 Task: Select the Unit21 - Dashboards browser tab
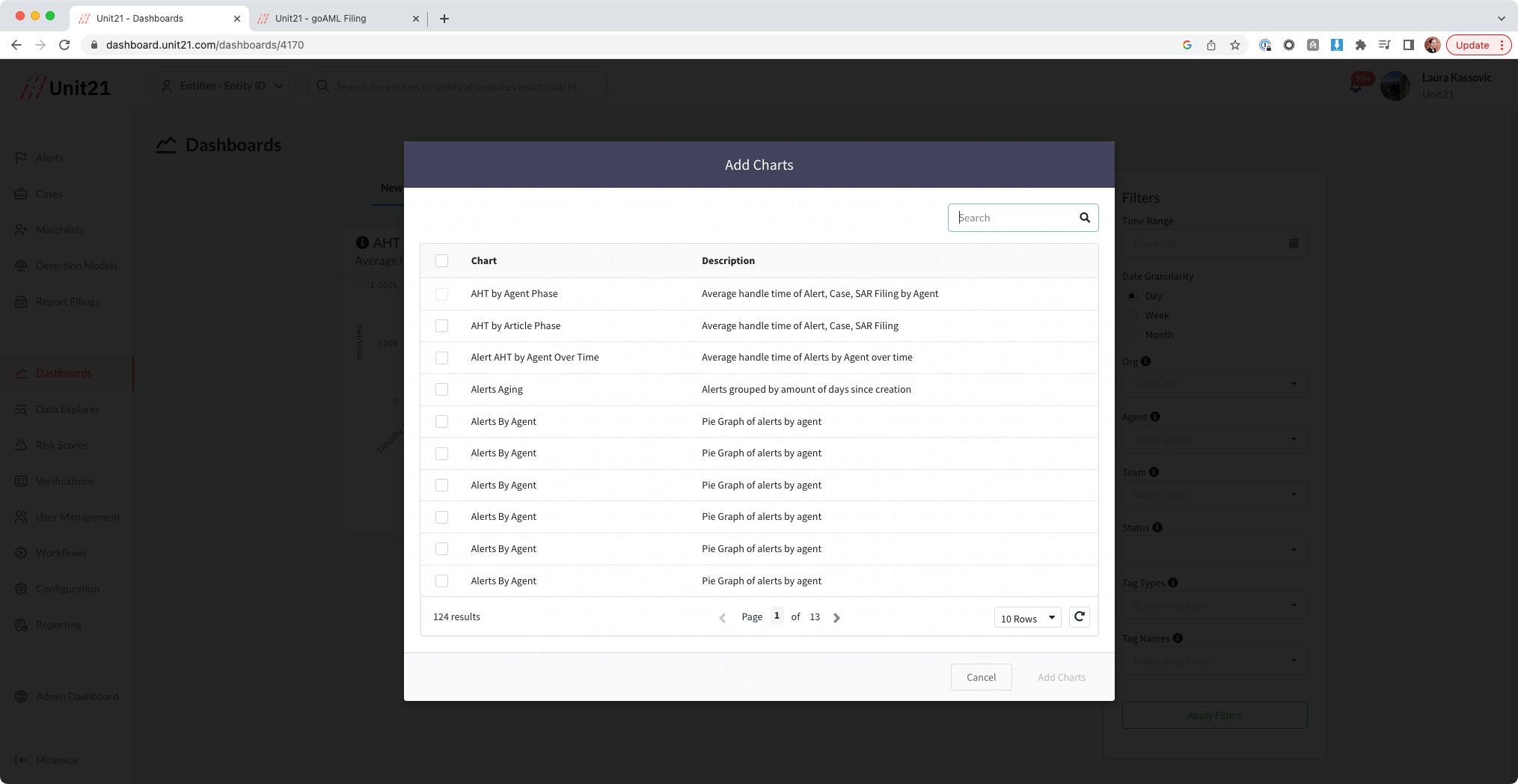pos(159,18)
